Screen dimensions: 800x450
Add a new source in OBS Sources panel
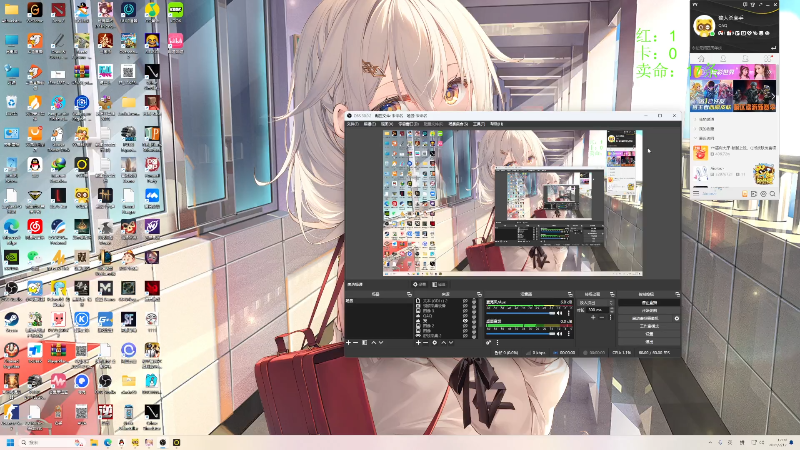[418, 342]
